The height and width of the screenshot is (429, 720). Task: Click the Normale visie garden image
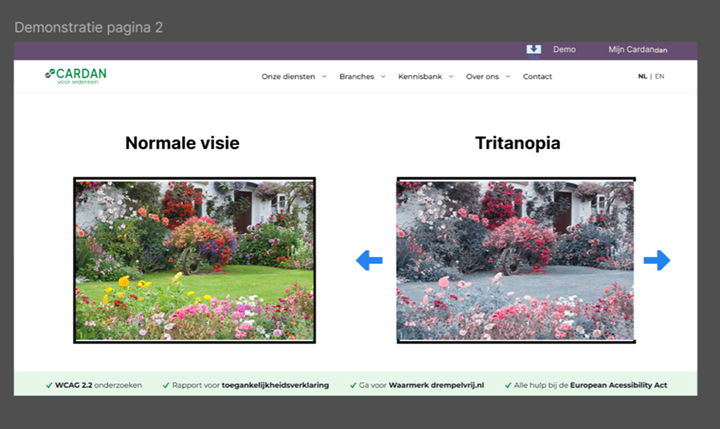(194, 260)
